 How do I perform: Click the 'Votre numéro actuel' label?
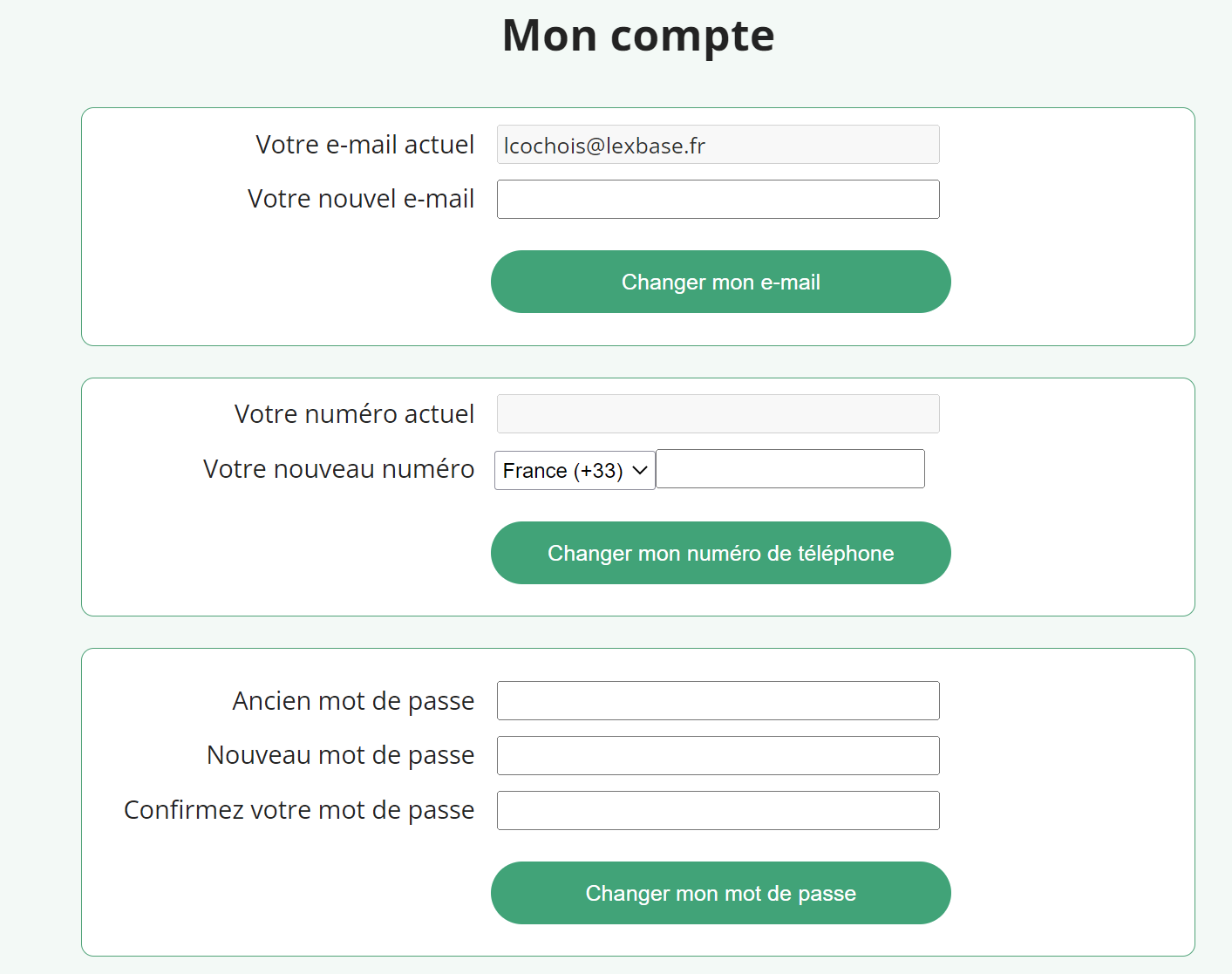[x=354, y=414]
